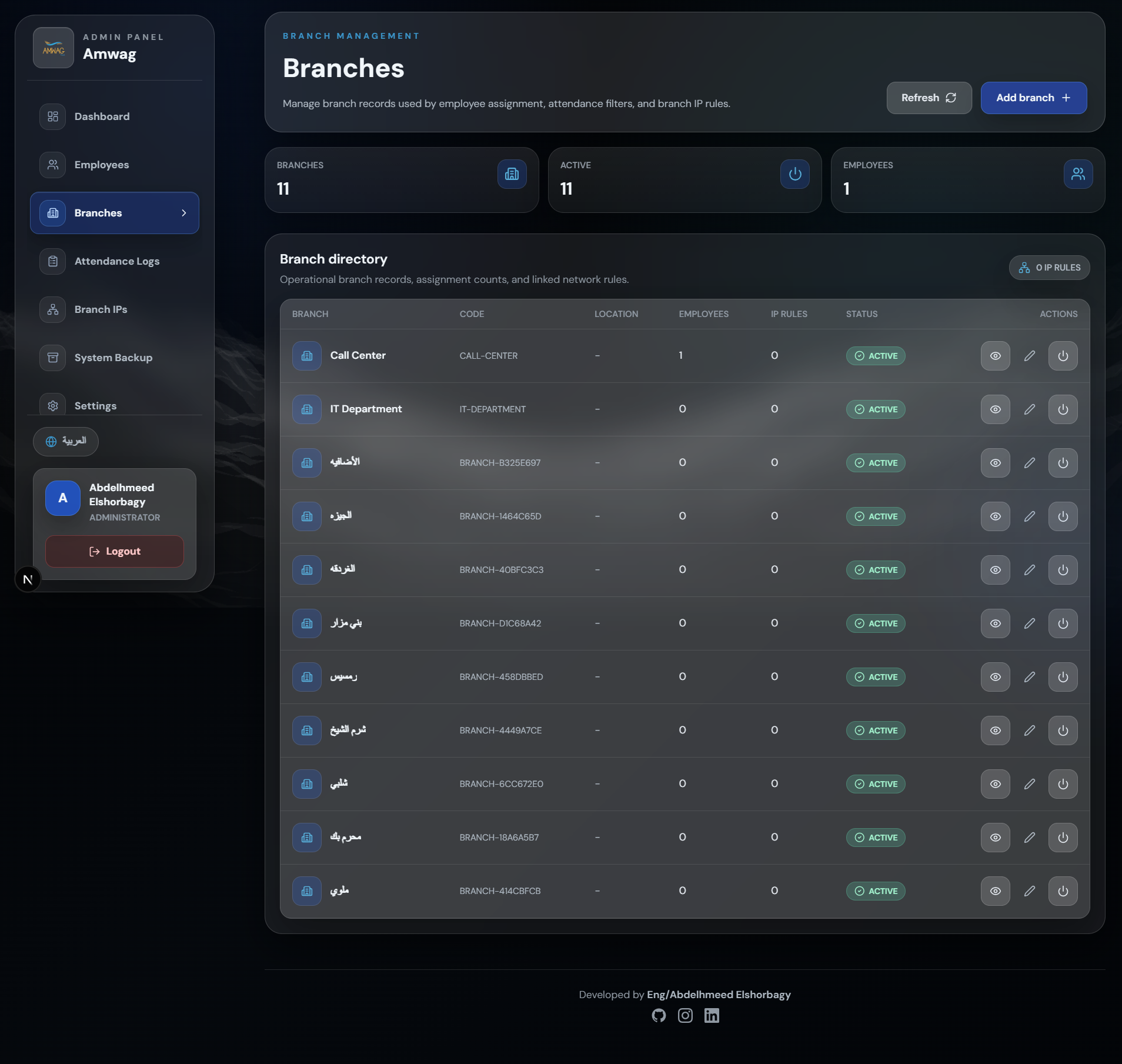View details of BRANCH-D1C68A42
This screenshot has height=1064, width=1122.
(996, 623)
